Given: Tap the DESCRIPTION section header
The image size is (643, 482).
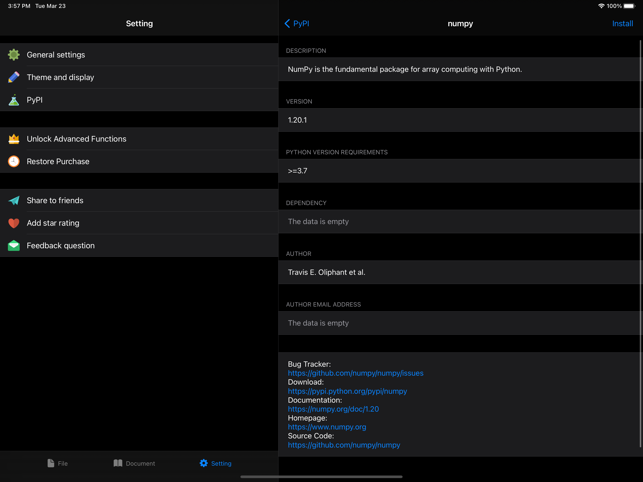Looking at the screenshot, I should pos(306,50).
